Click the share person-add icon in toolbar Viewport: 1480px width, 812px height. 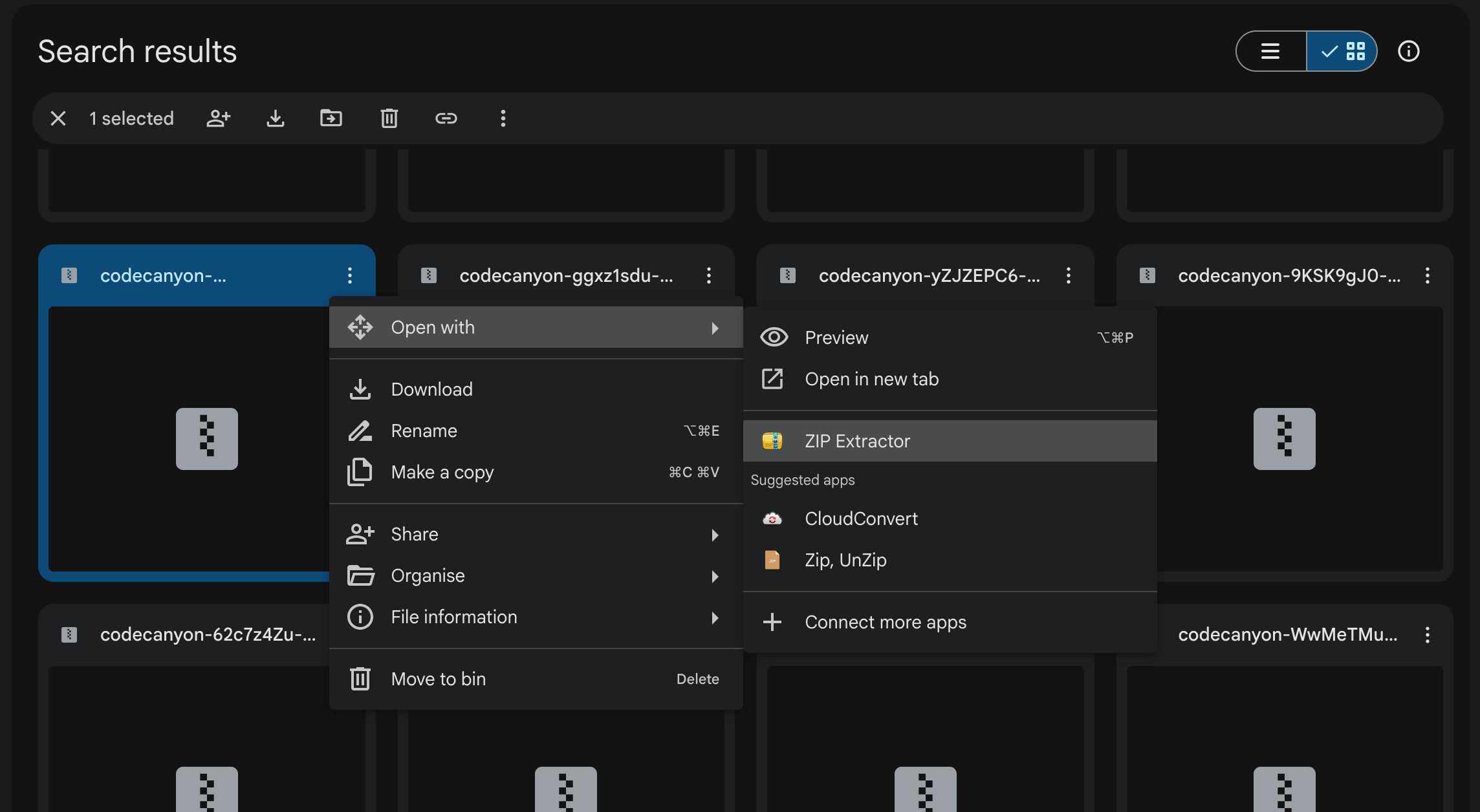(219, 118)
